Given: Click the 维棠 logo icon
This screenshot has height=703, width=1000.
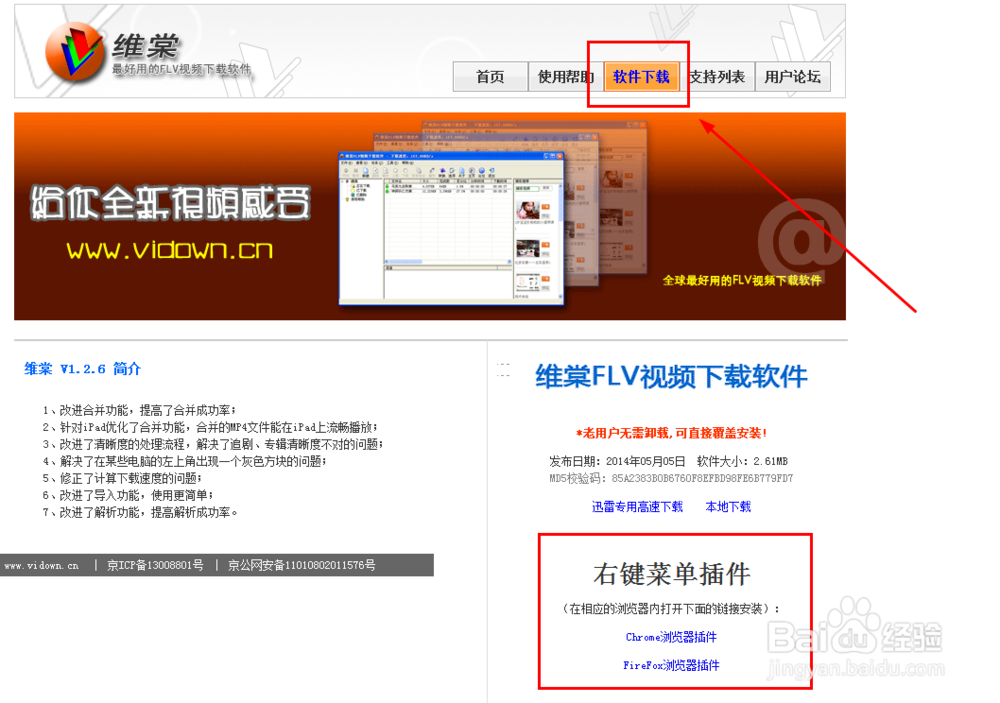Looking at the screenshot, I should coord(75,52).
